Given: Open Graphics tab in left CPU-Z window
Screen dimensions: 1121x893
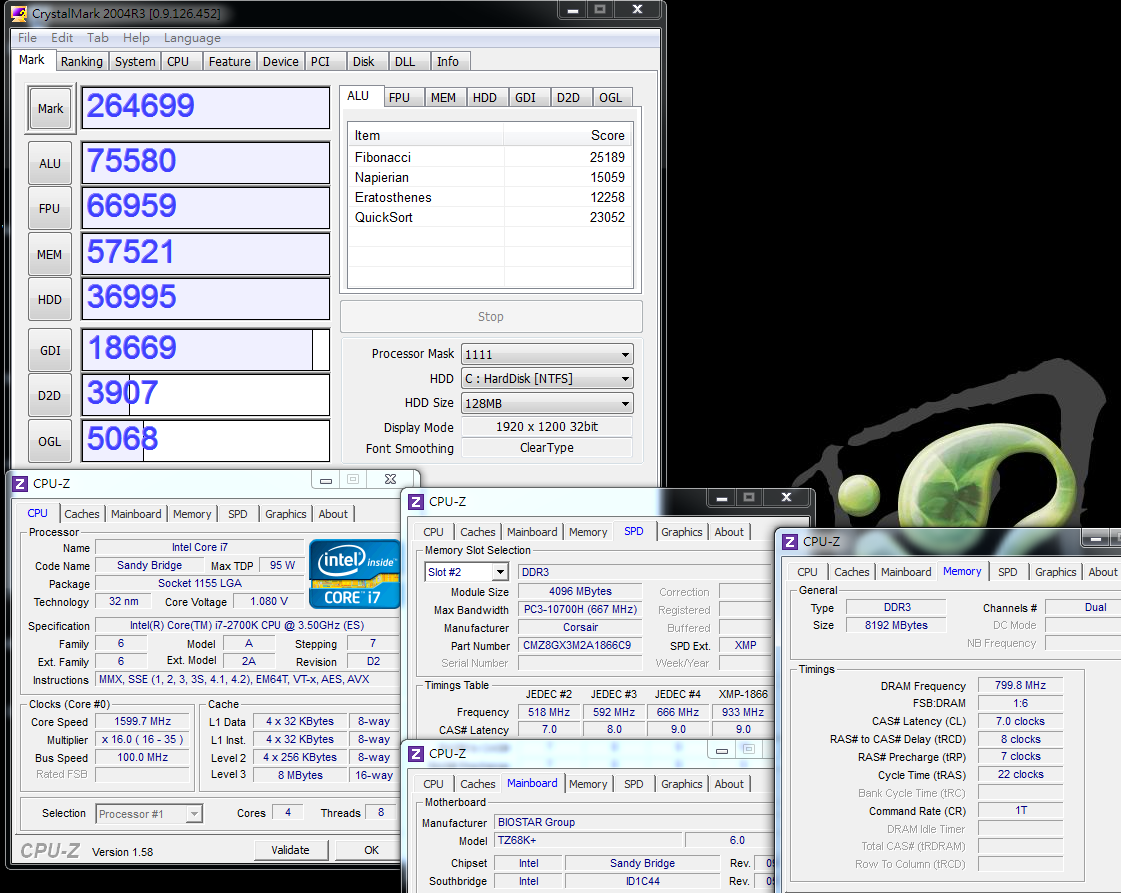Looking at the screenshot, I should pyautogui.click(x=285, y=514).
